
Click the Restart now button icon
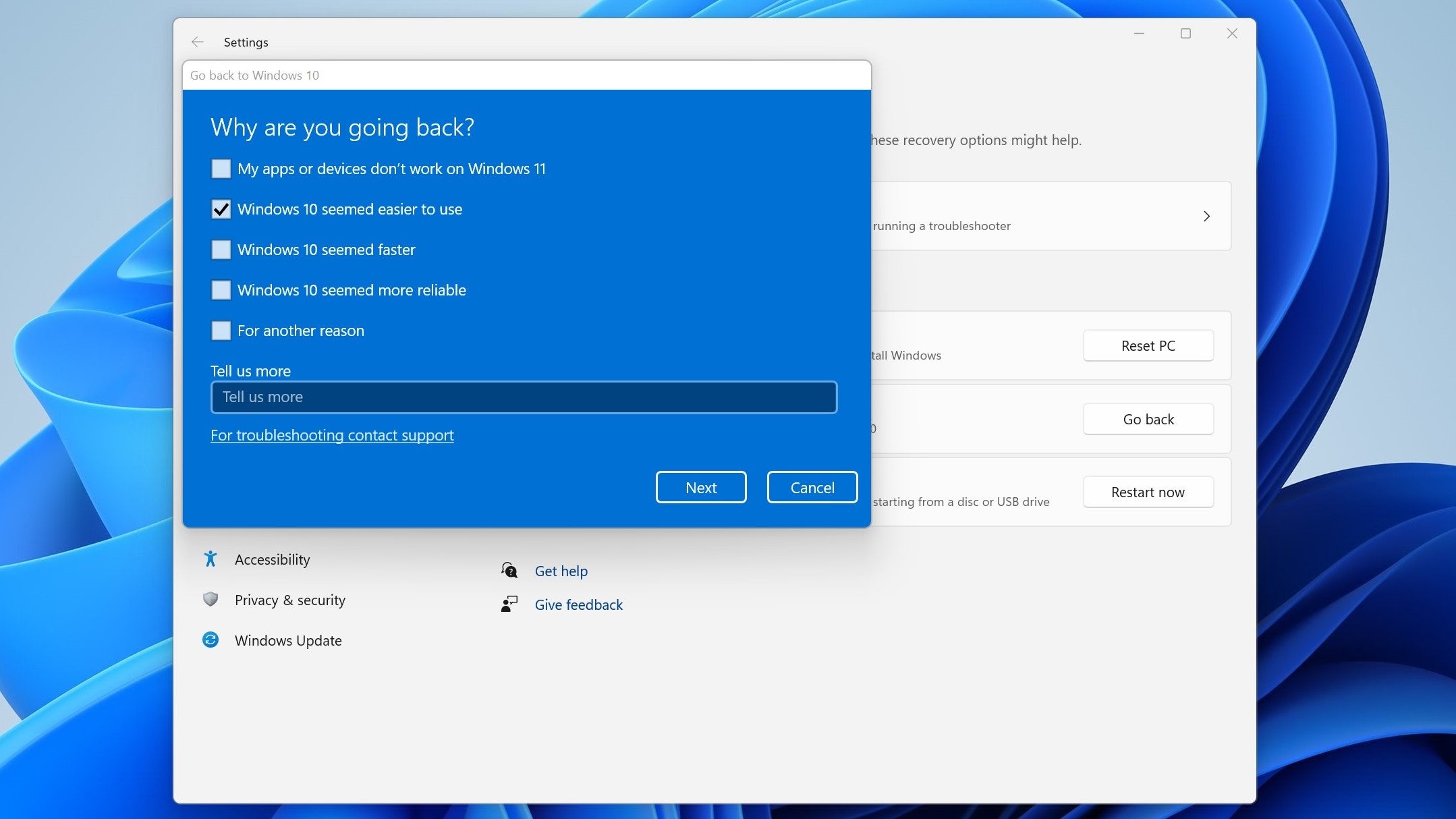1147,491
